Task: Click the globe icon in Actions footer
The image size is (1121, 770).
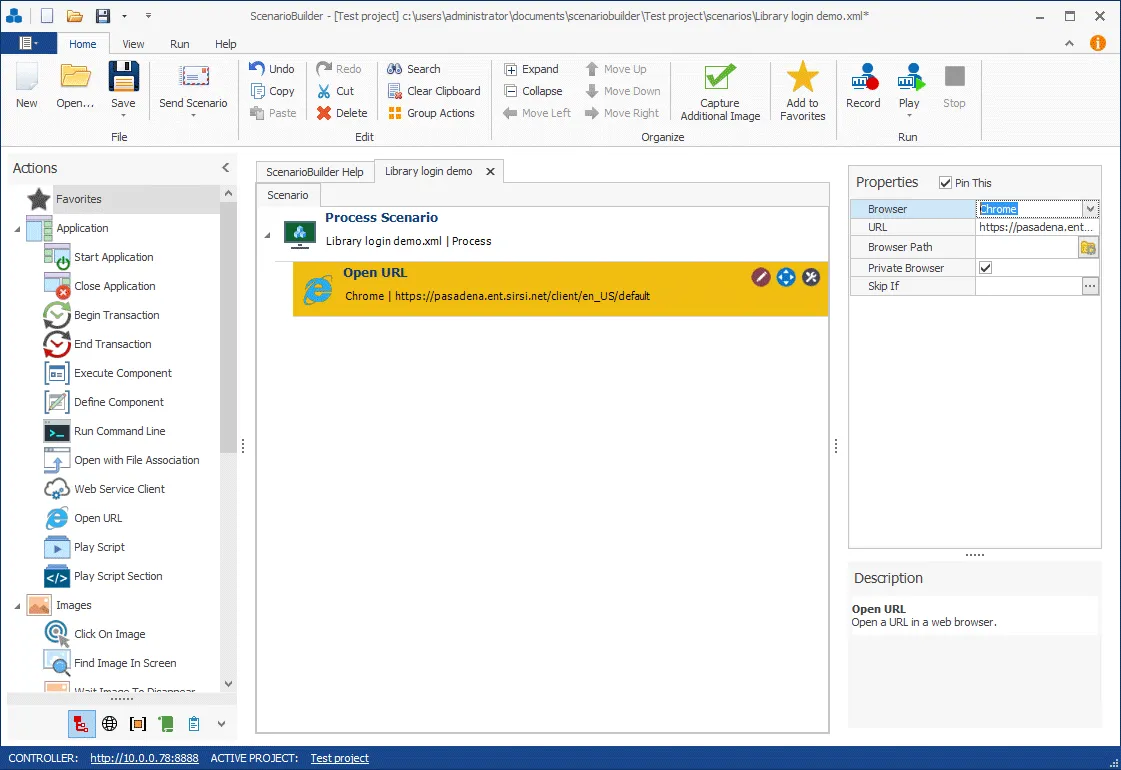Action: pos(109,724)
